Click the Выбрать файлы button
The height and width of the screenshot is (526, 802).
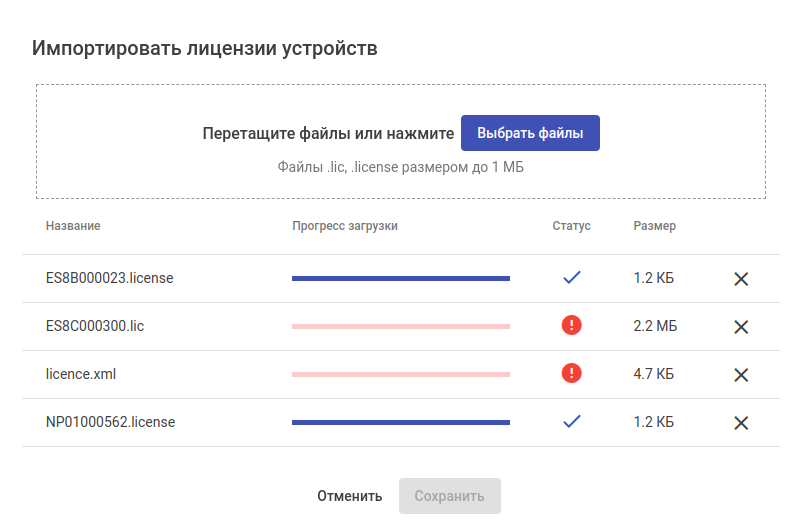(x=530, y=133)
